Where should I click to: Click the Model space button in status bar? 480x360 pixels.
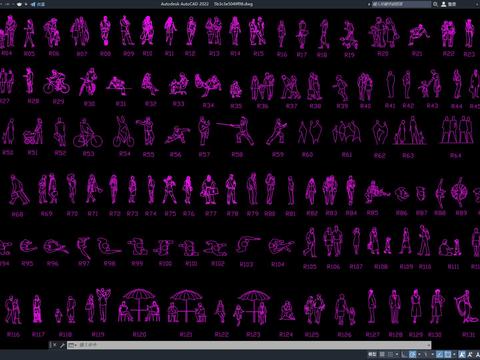pyautogui.click(x=372, y=354)
